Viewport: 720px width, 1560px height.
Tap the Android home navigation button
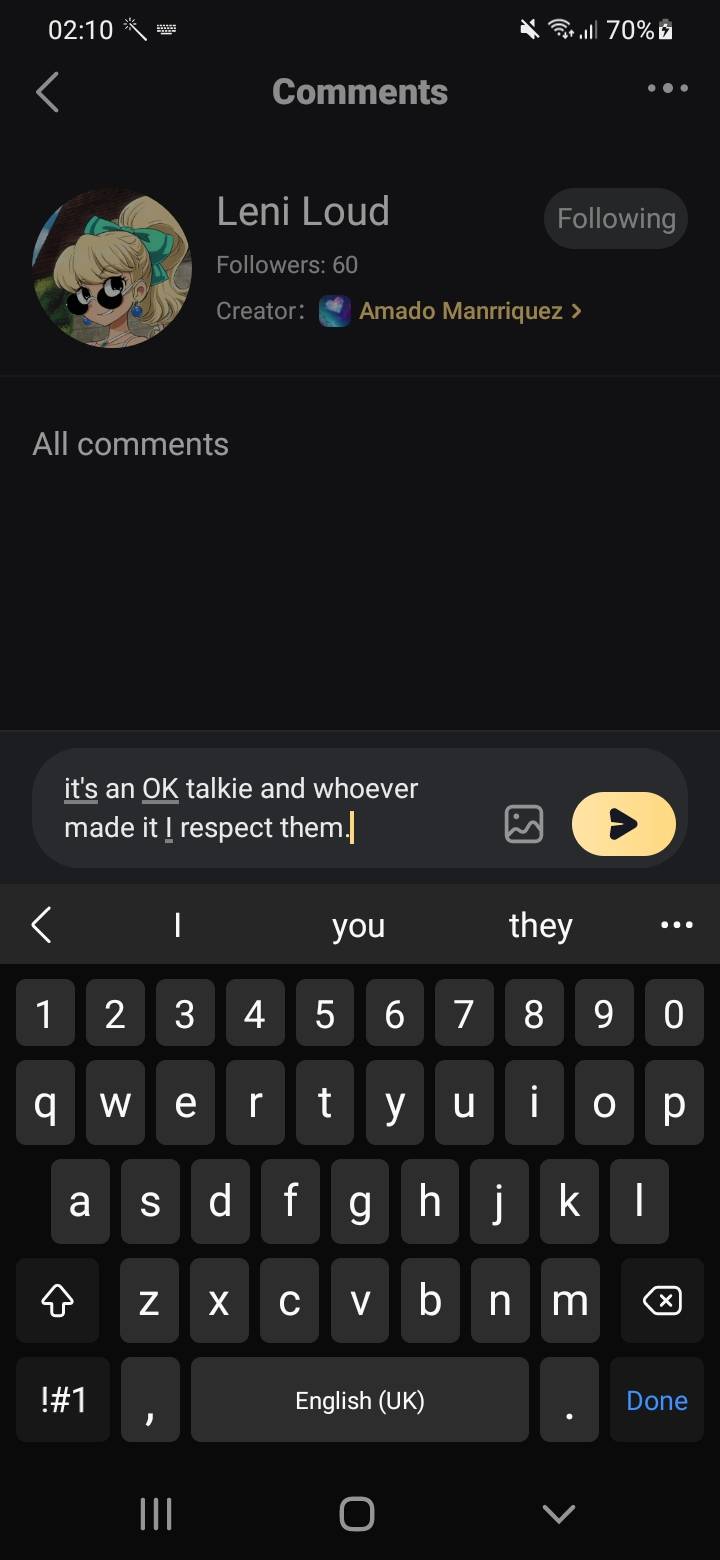[357, 1513]
